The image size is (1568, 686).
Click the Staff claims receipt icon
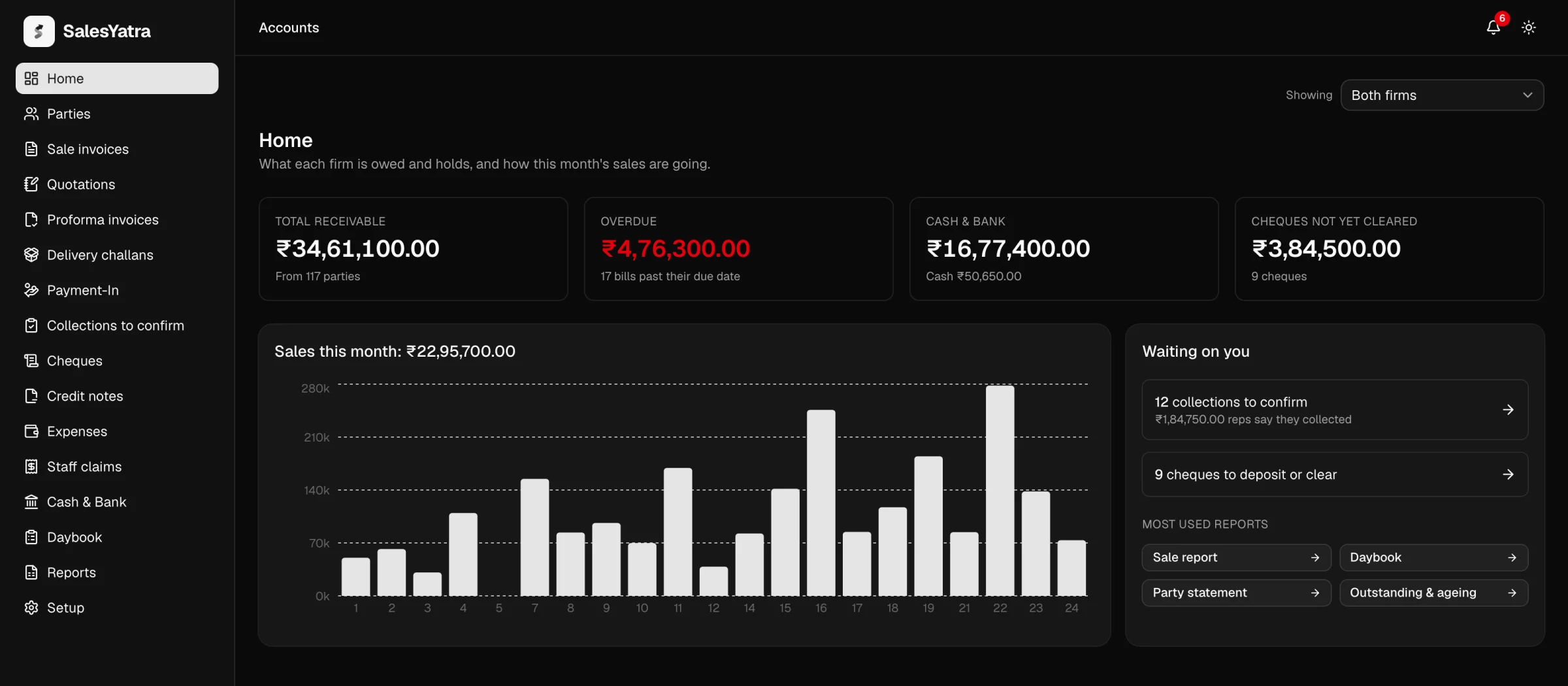[x=31, y=466]
